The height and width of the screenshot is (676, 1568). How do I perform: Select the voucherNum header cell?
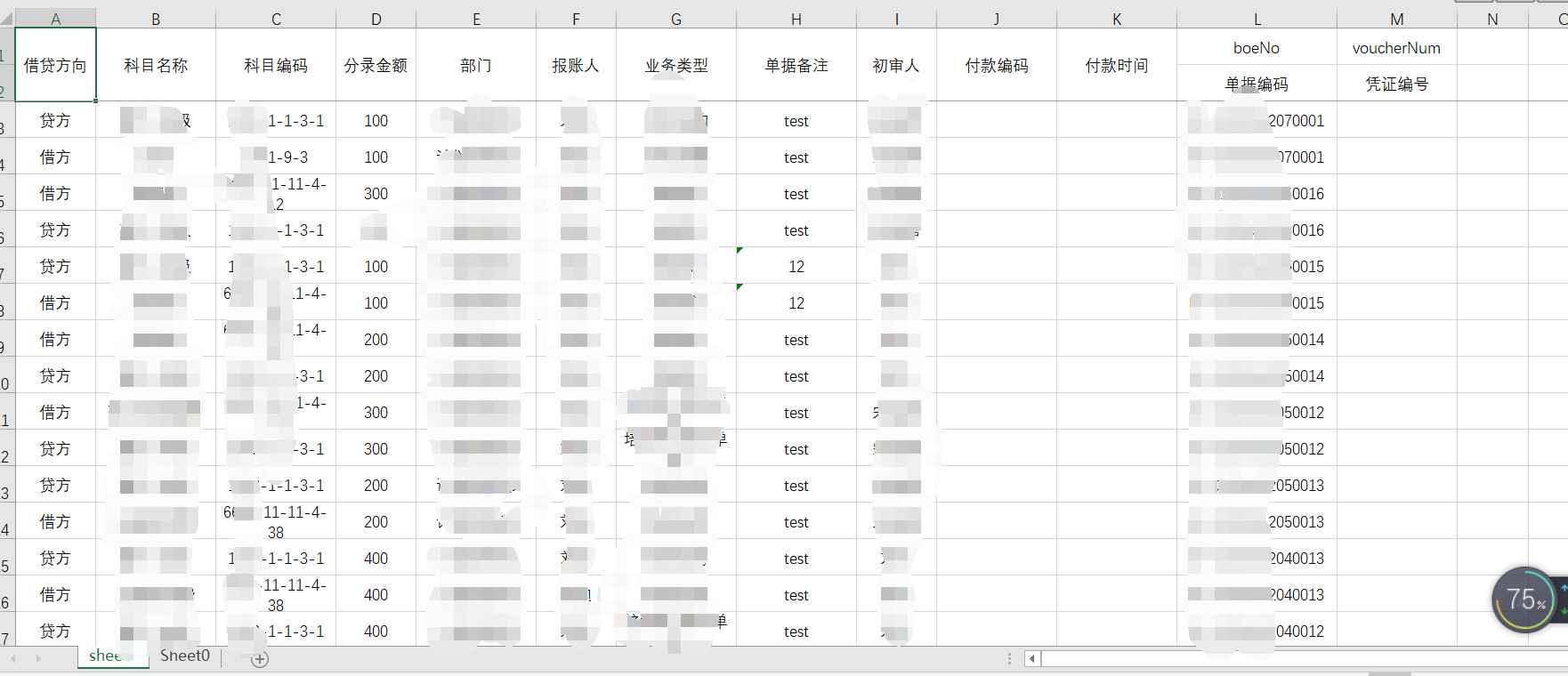pos(1396,48)
